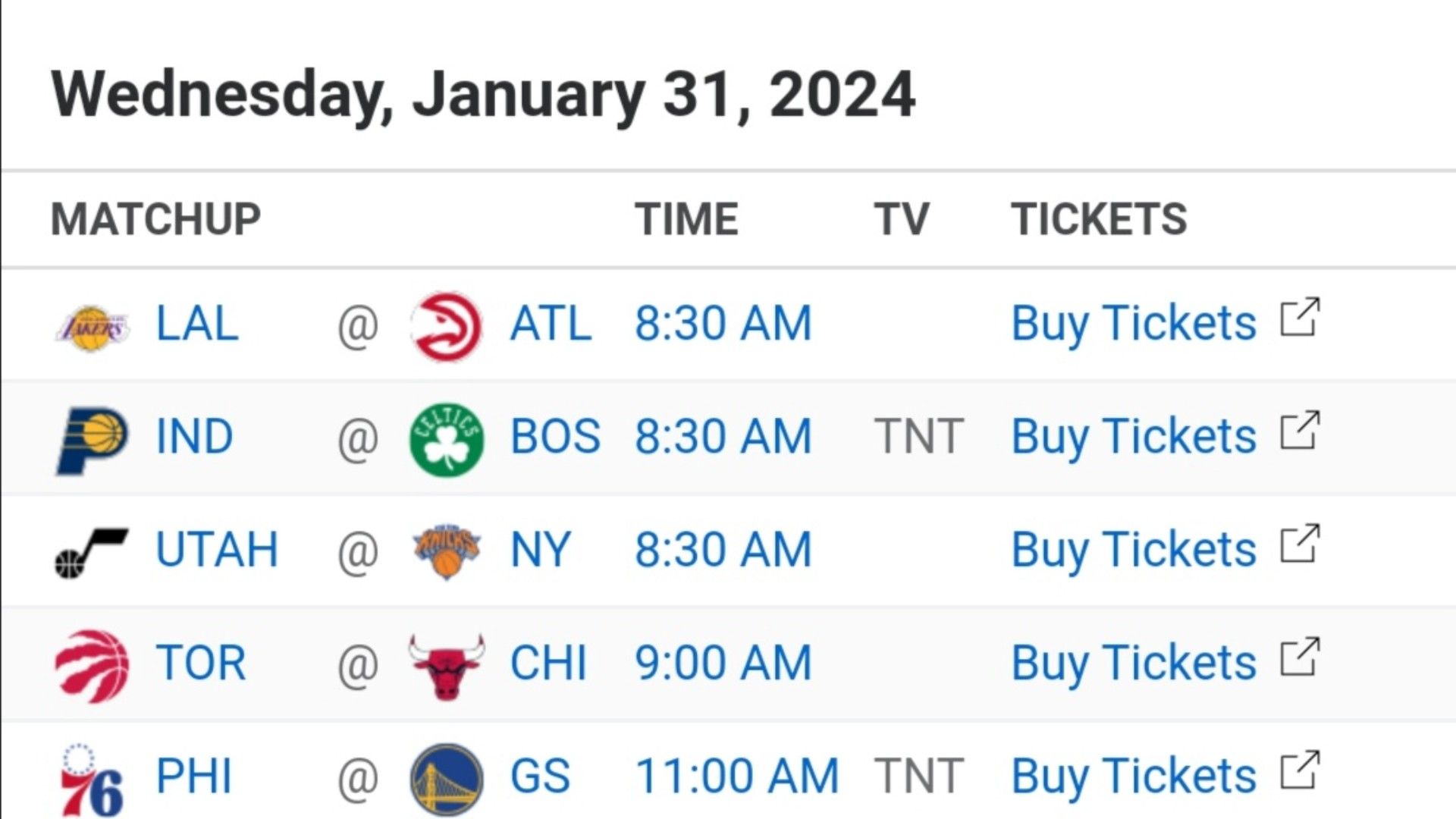Viewport: 1456px width, 819px height.
Task: Open the 8:30 AM LAL at ATL game
Action: pyautogui.click(x=723, y=324)
